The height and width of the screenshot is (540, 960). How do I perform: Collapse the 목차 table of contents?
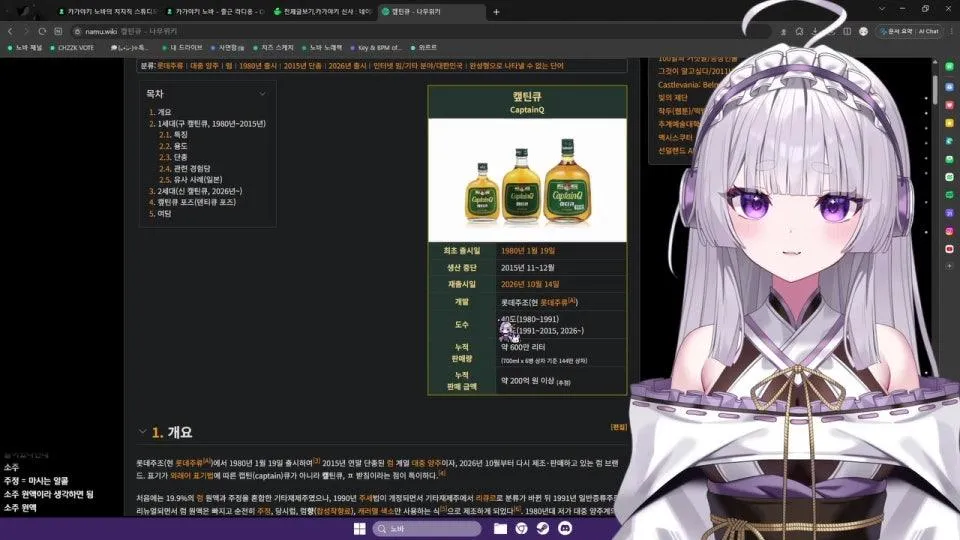pos(262,94)
